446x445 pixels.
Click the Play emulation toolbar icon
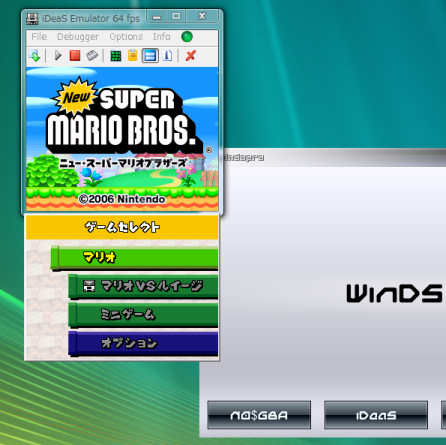pos(58,55)
